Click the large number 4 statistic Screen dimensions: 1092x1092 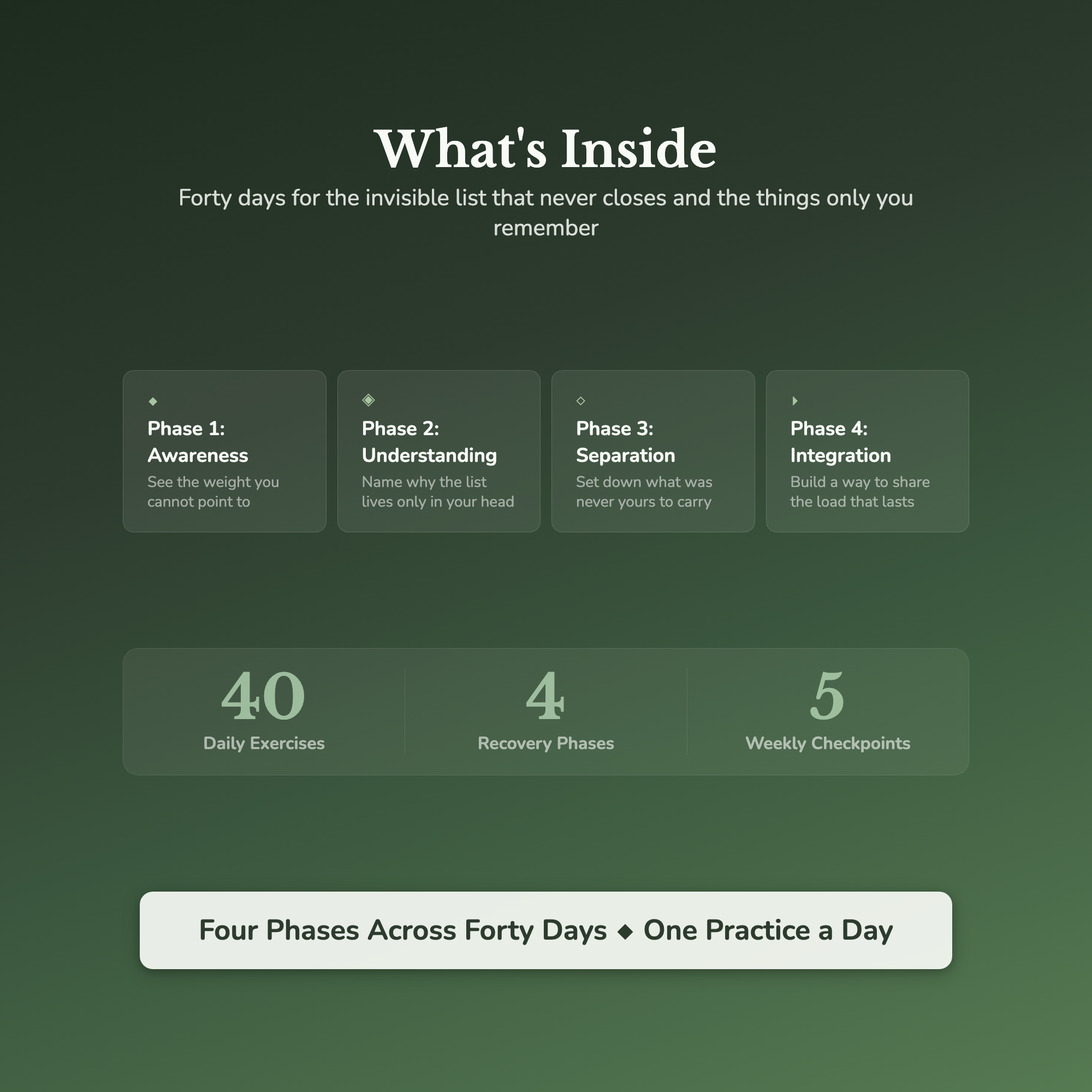545,696
